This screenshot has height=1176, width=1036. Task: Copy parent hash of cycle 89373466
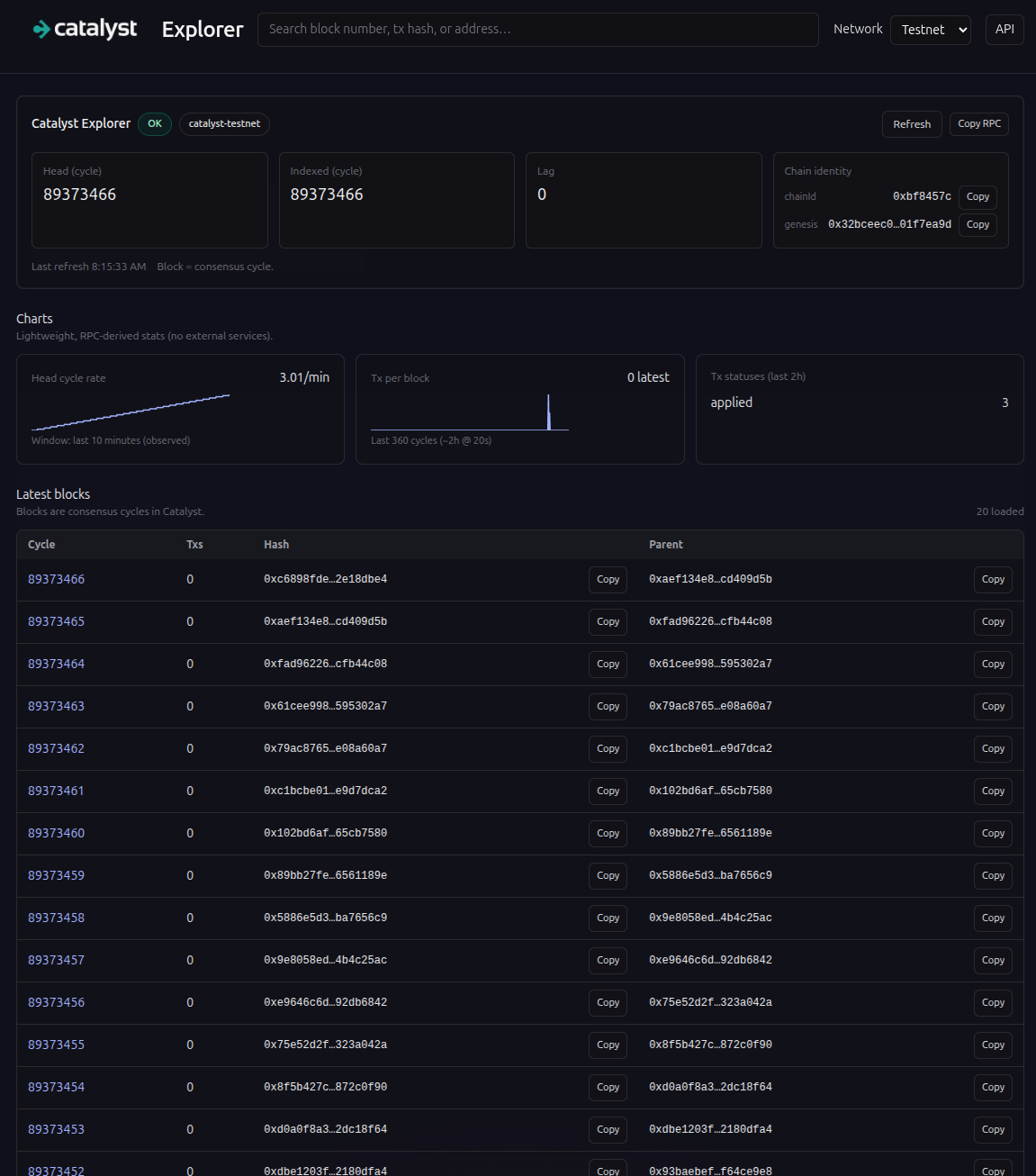click(993, 580)
